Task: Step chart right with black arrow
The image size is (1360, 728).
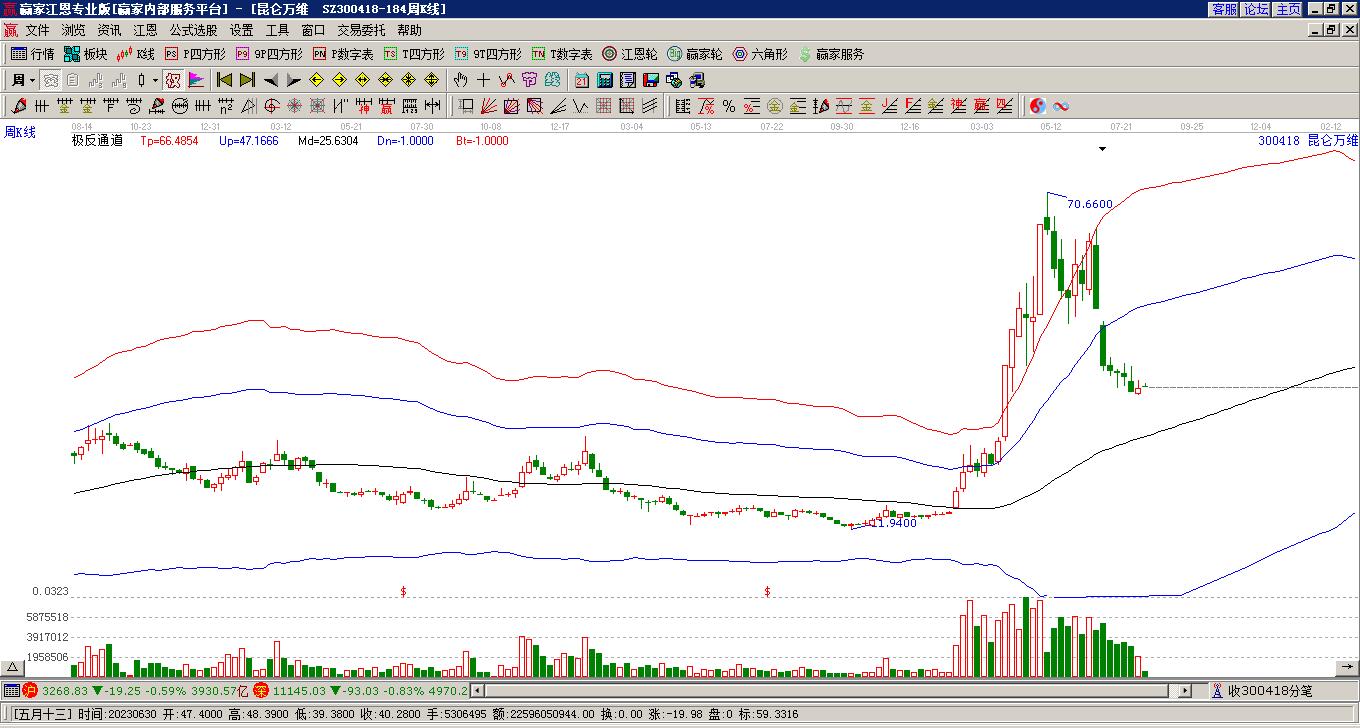Action: click(x=293, y=80)
